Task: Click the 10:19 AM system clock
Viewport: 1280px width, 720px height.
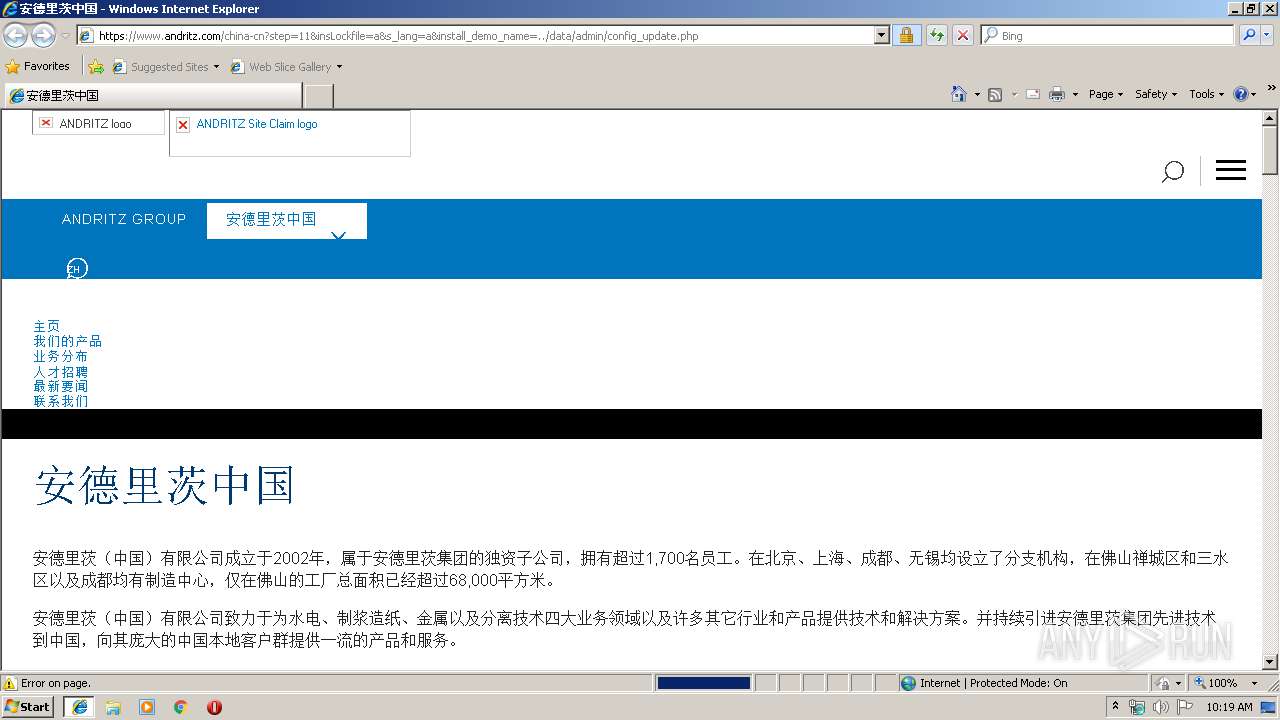Action: 1229,707
